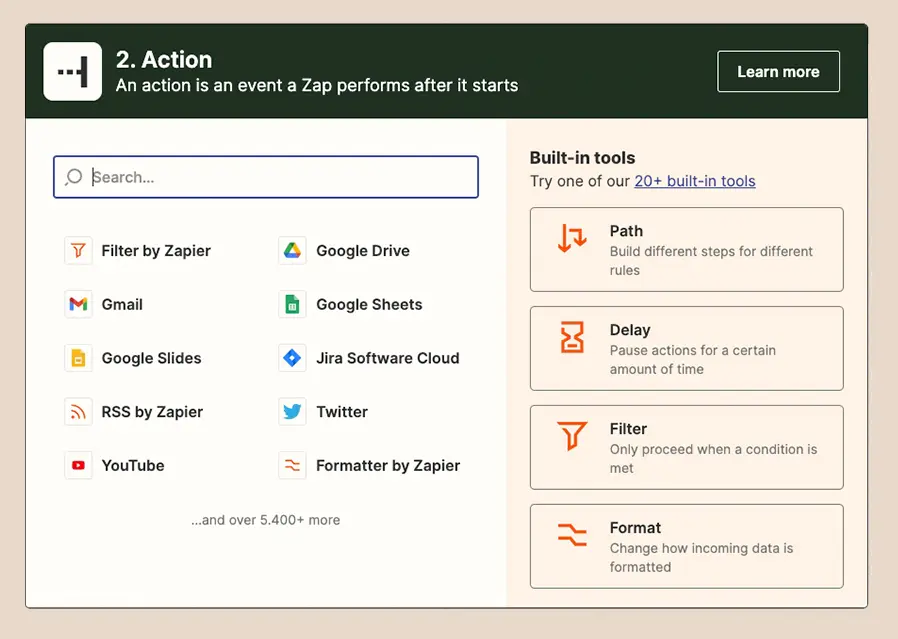Image resolution: width=898 pixels, height=639 pixels.
Task: Click the Path tool arrows icon
Action: coord(570,240)
